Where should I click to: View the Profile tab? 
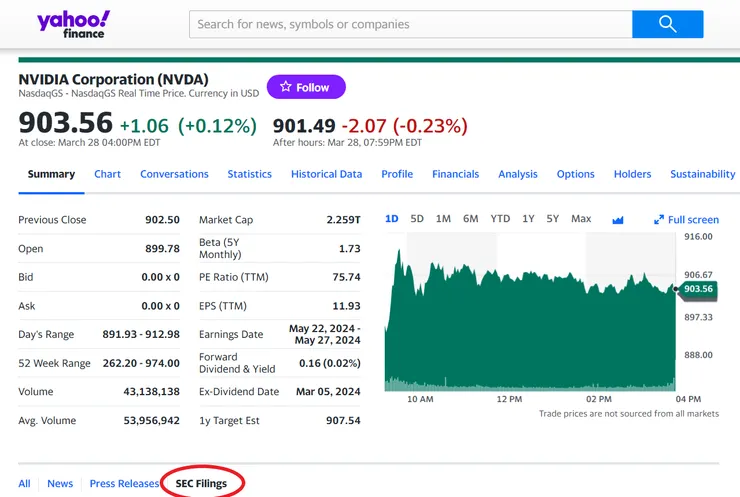click(x=397, y=174)
